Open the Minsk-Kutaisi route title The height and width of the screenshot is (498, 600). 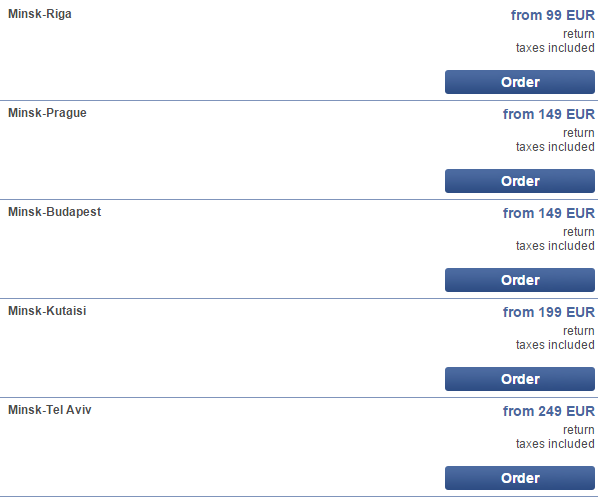[47, 311]
